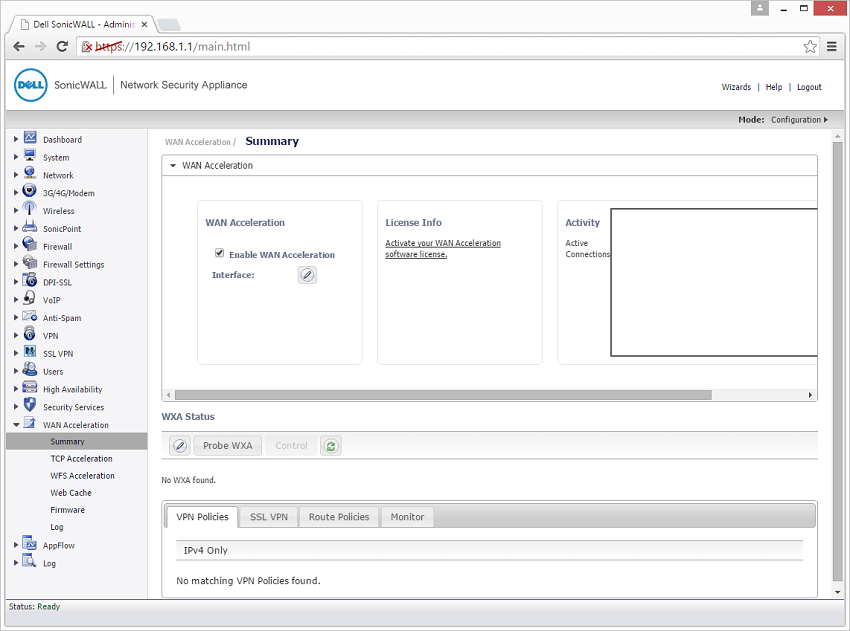Click the AppFlow icon
850x631 pixels.
pyautogui.click(x=30, y=544)
